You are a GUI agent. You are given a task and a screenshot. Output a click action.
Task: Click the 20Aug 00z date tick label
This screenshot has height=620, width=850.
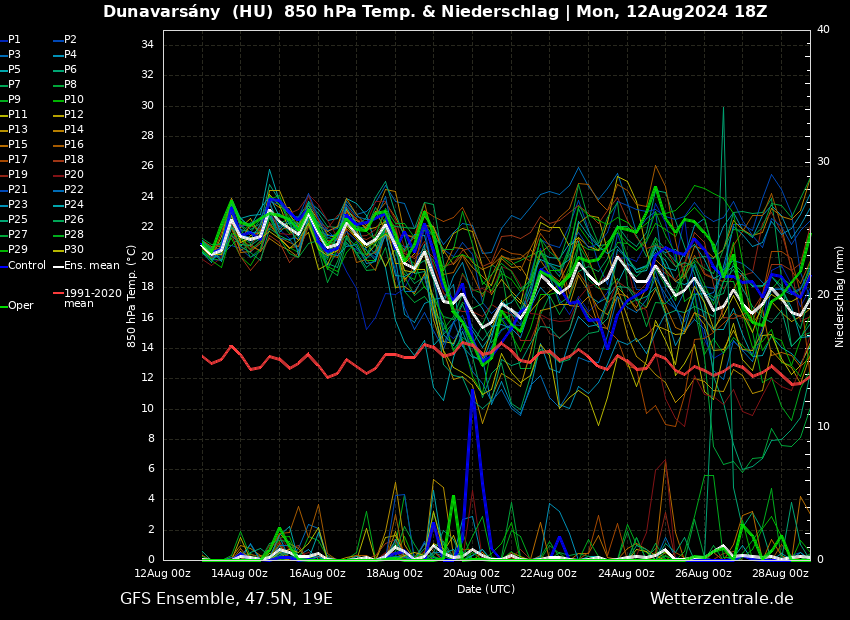[x=471, y=574]
